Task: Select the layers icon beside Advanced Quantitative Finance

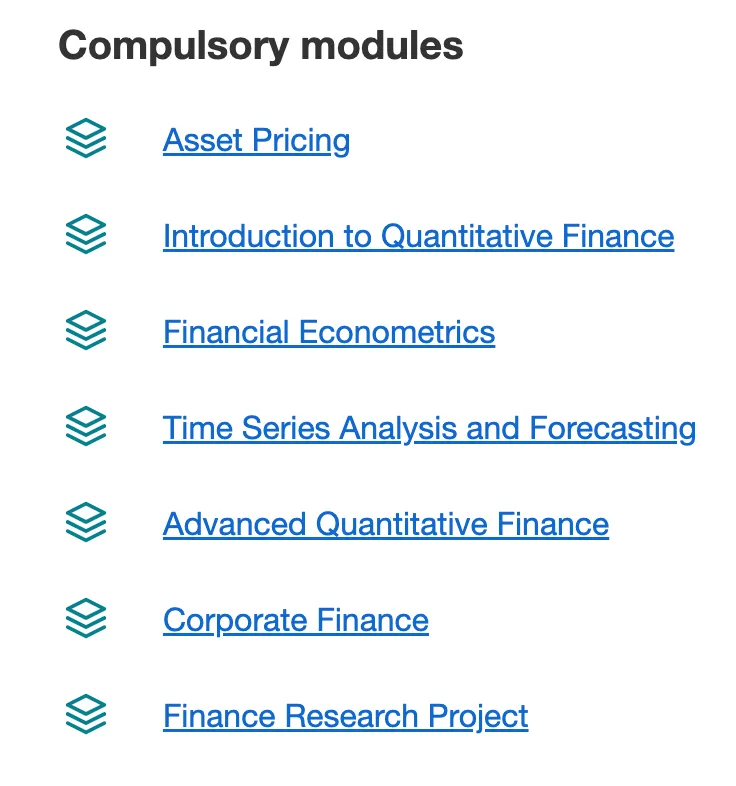Action: [86, 523]
